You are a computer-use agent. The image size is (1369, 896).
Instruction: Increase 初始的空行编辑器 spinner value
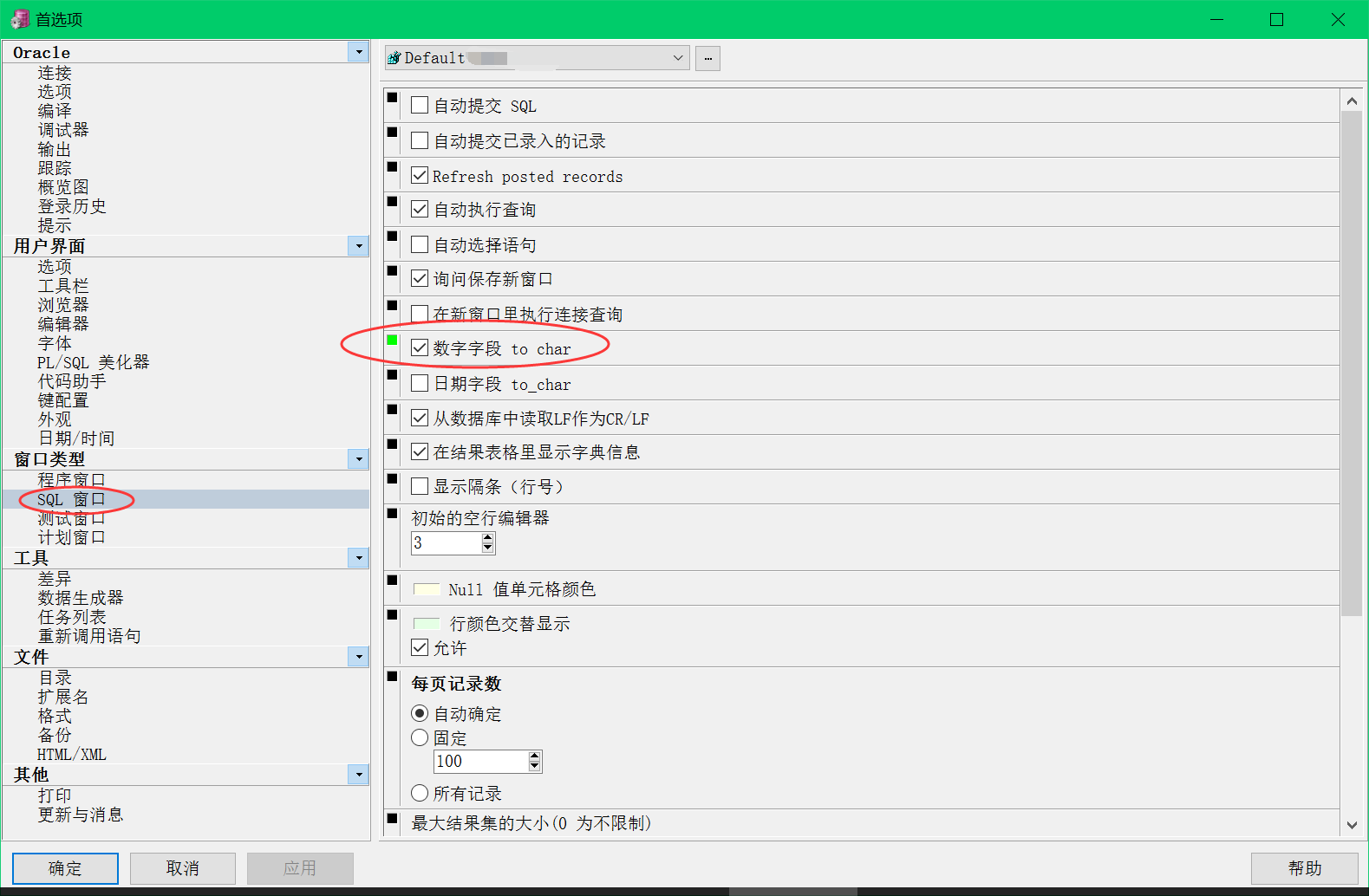487,537
